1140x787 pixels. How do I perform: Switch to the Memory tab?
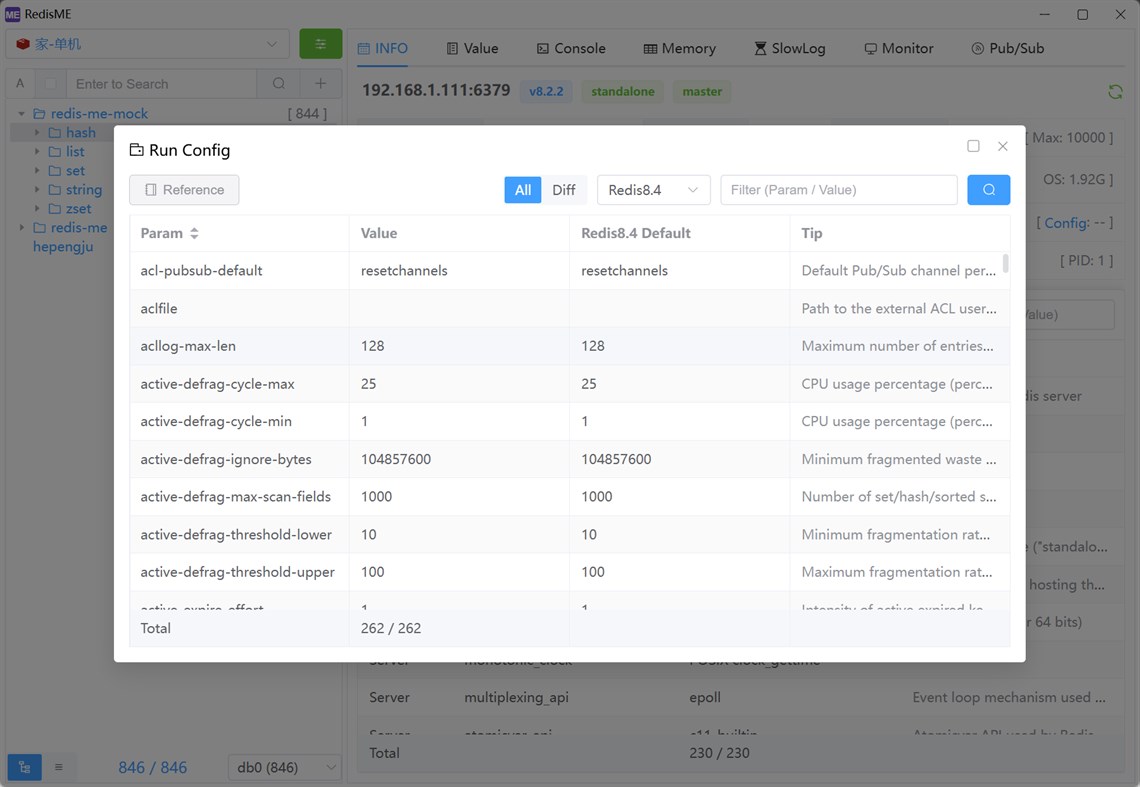[x=680, y=49]
